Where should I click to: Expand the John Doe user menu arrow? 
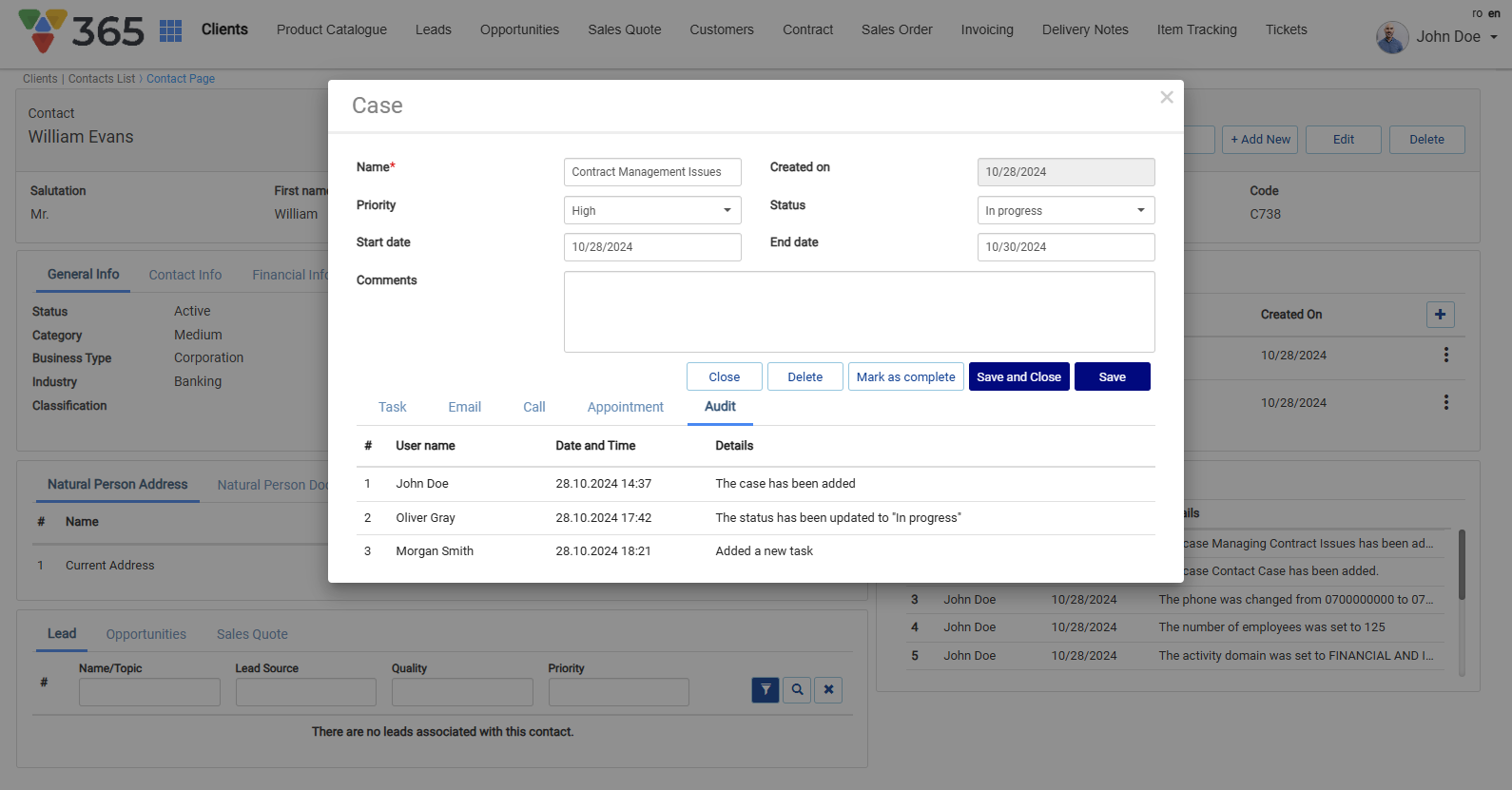click(x=1493, y=37)
